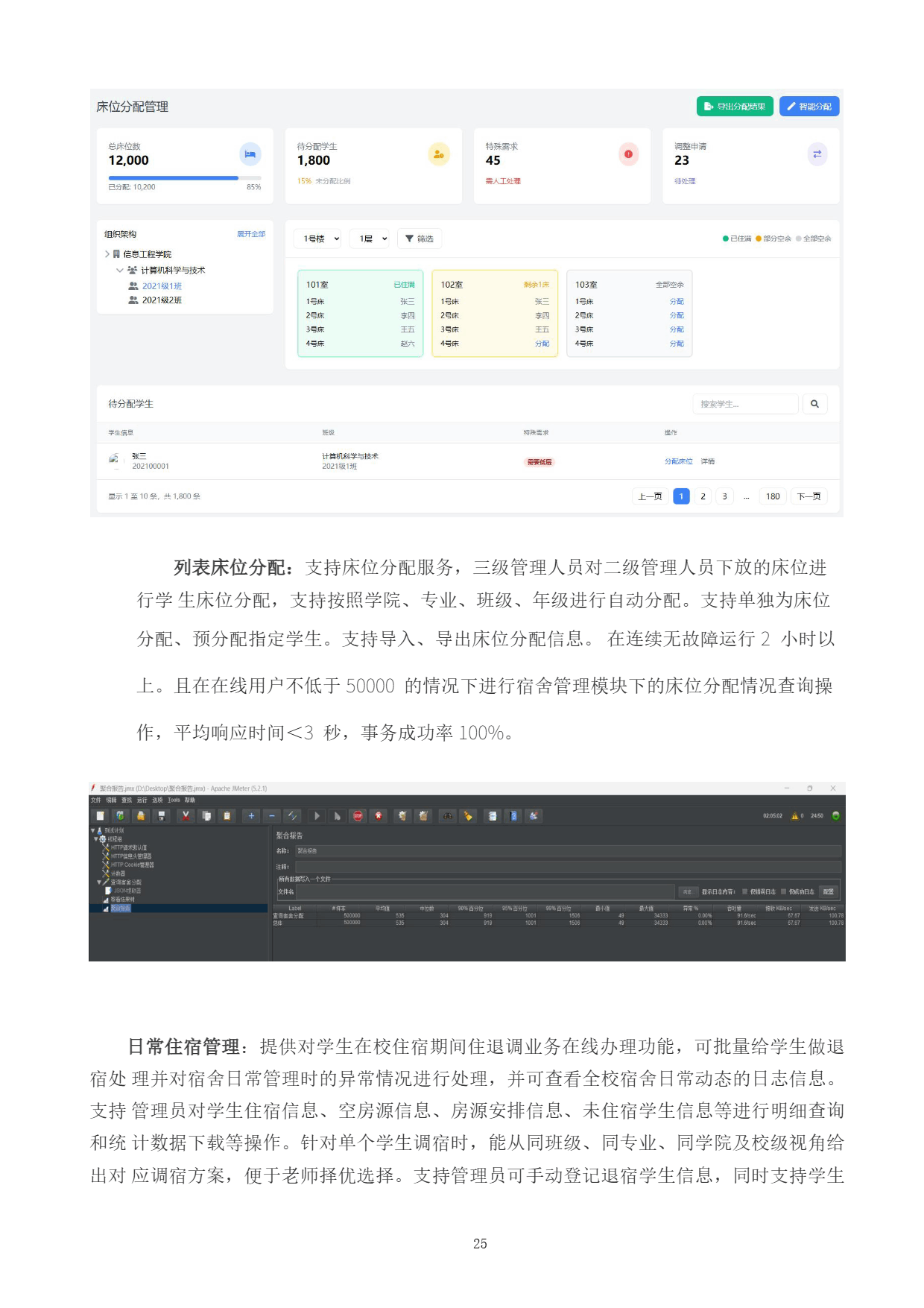Click the yellow warning triangle log icon in JMeter

coord(794,816)
